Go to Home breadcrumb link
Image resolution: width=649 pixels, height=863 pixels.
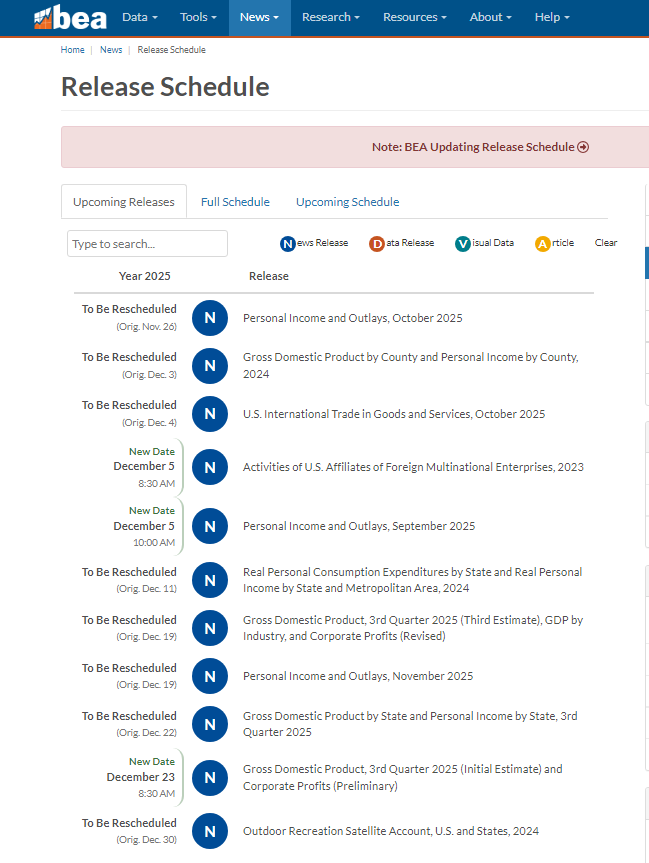click(x=73, y=50)
